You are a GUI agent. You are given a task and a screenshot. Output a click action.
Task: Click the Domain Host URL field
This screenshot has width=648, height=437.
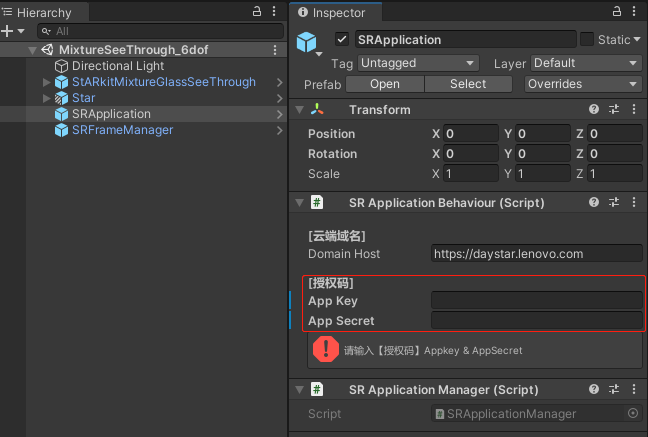point(537,253)
